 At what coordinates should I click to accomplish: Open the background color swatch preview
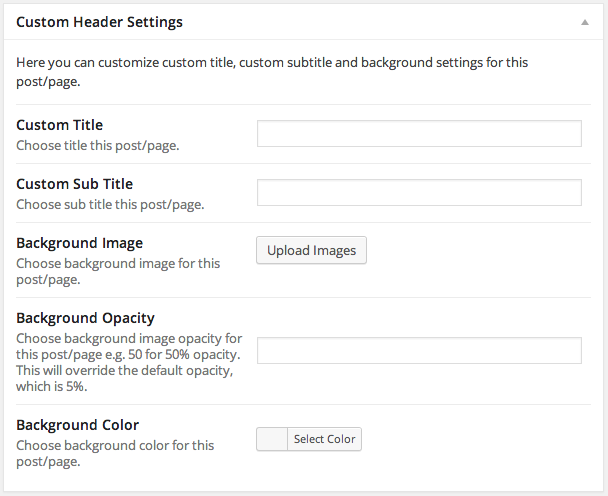(272, 439)
